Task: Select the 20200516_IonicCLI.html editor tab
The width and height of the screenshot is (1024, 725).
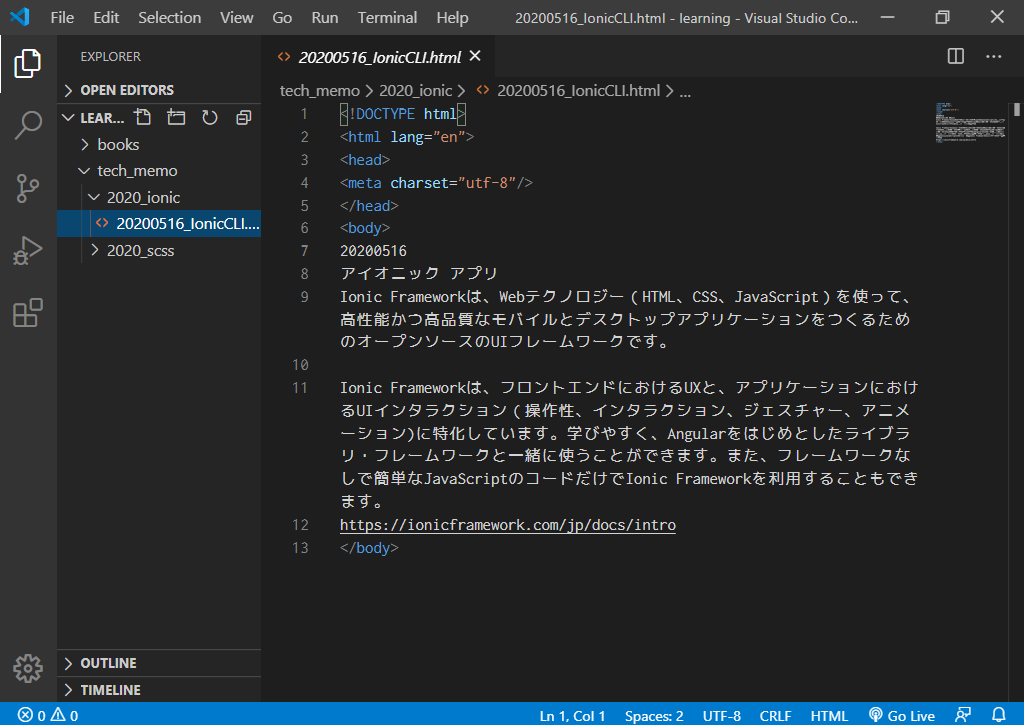Action: point(379,57)
